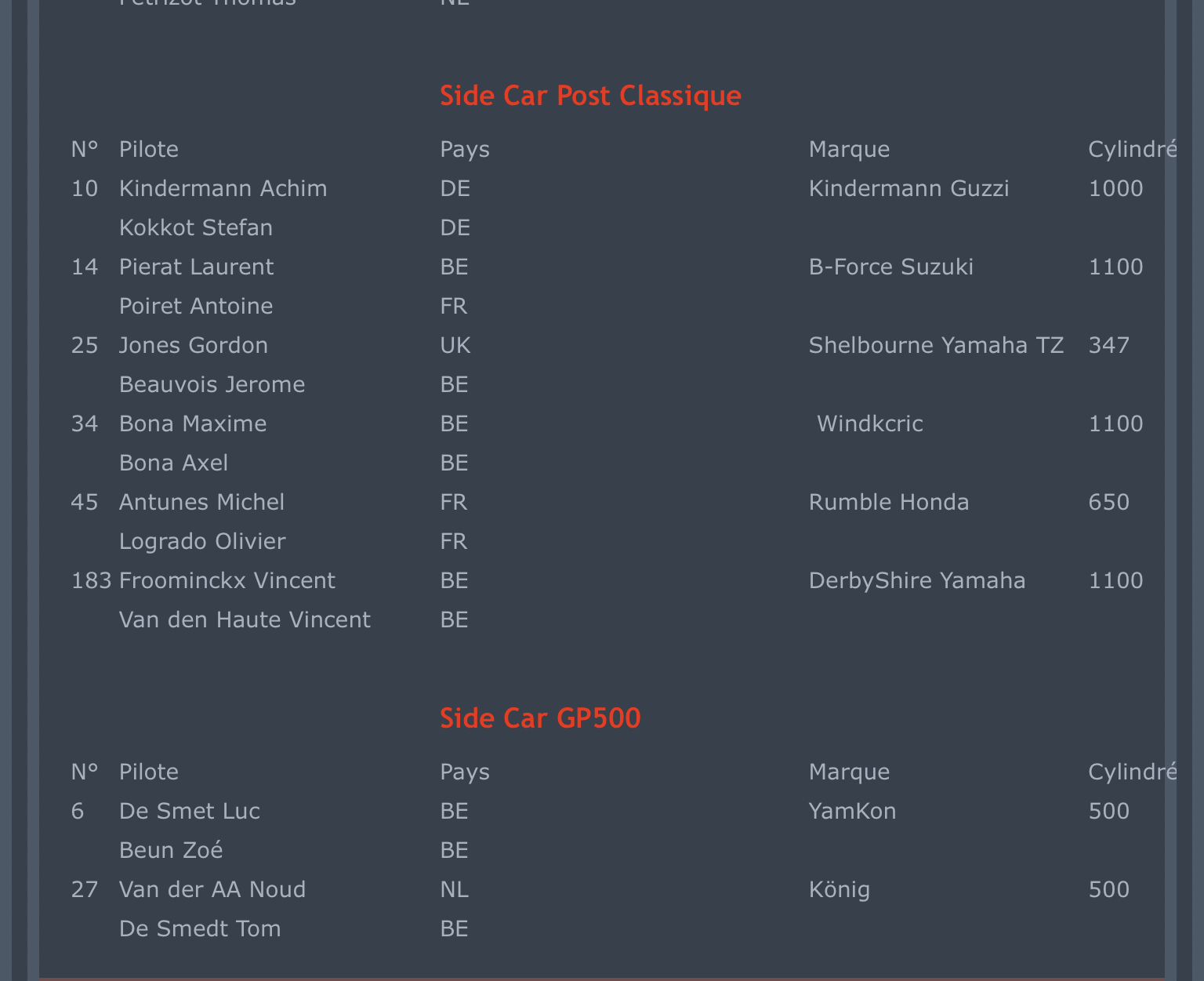
Task: Select Bona Maxime entry
Action: 193,424
